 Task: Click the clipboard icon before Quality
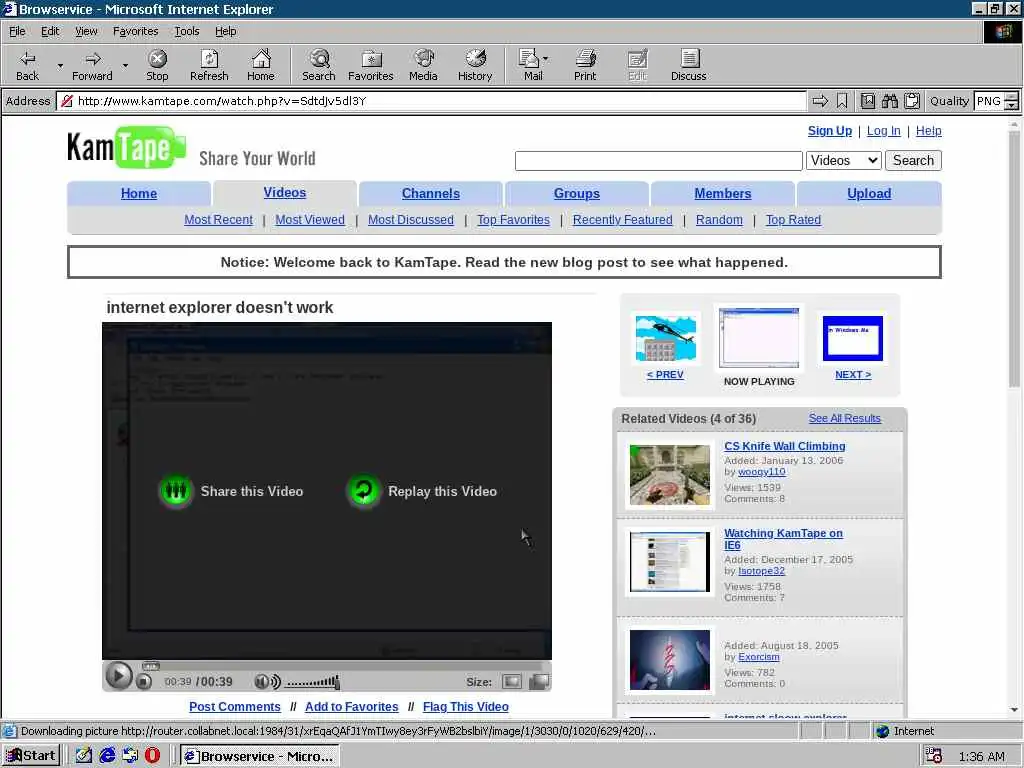click(x=912, y=101)
